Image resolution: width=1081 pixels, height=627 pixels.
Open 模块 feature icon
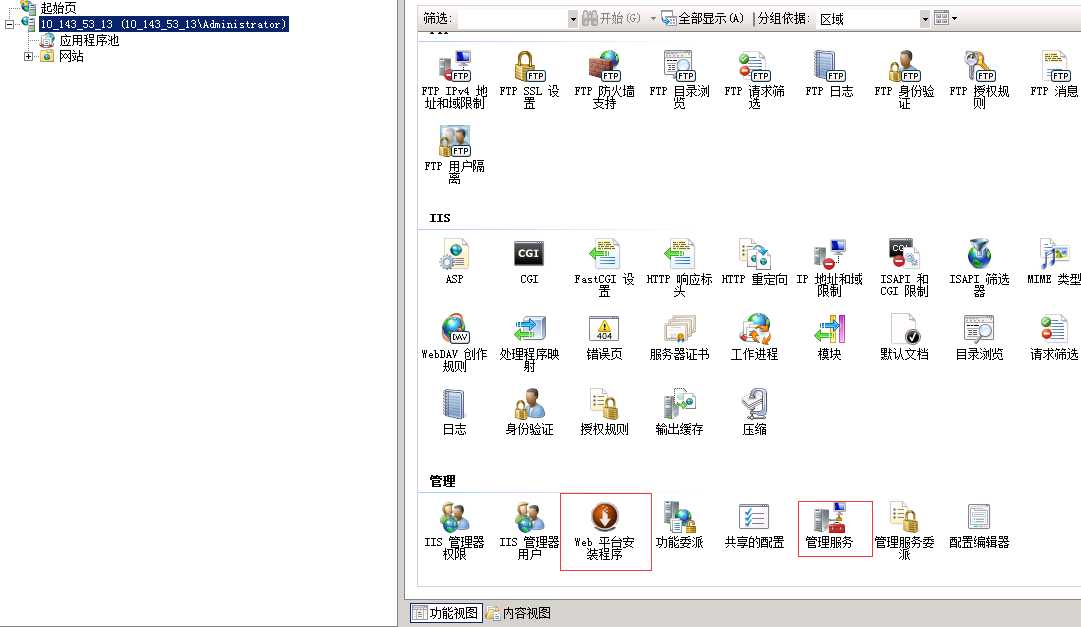coord(829,337)
